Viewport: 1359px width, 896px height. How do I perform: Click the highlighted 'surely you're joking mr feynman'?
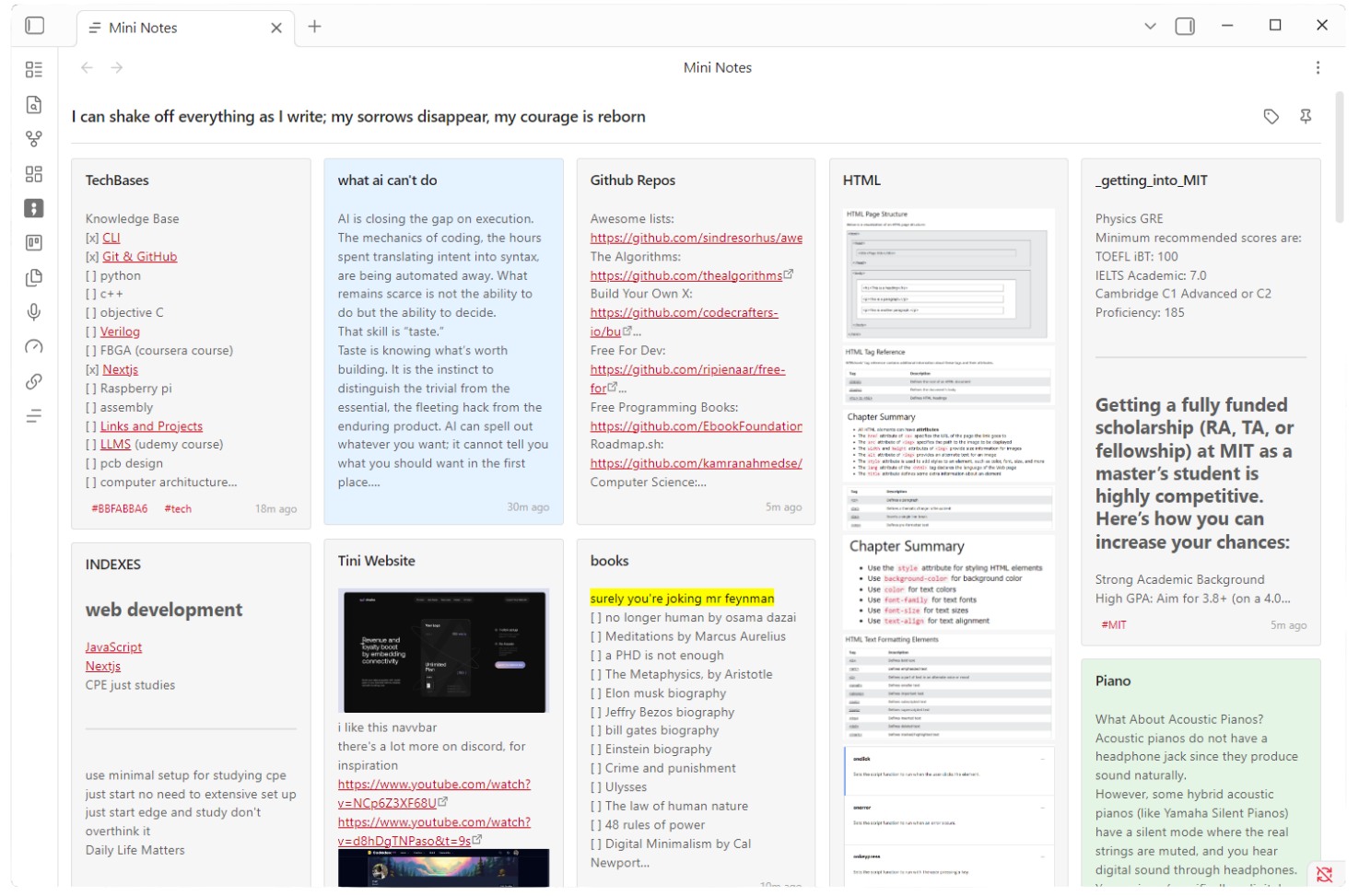pyautogui.click(x=682, y=599)
